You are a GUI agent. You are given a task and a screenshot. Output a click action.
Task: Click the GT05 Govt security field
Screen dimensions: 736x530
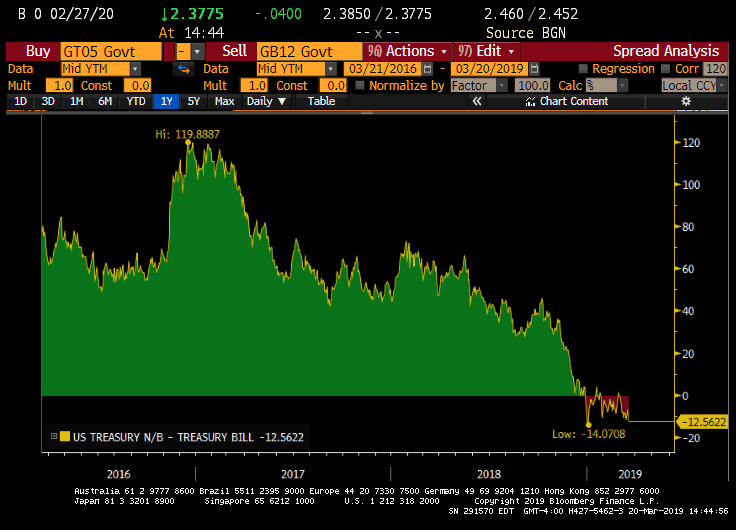111,51
